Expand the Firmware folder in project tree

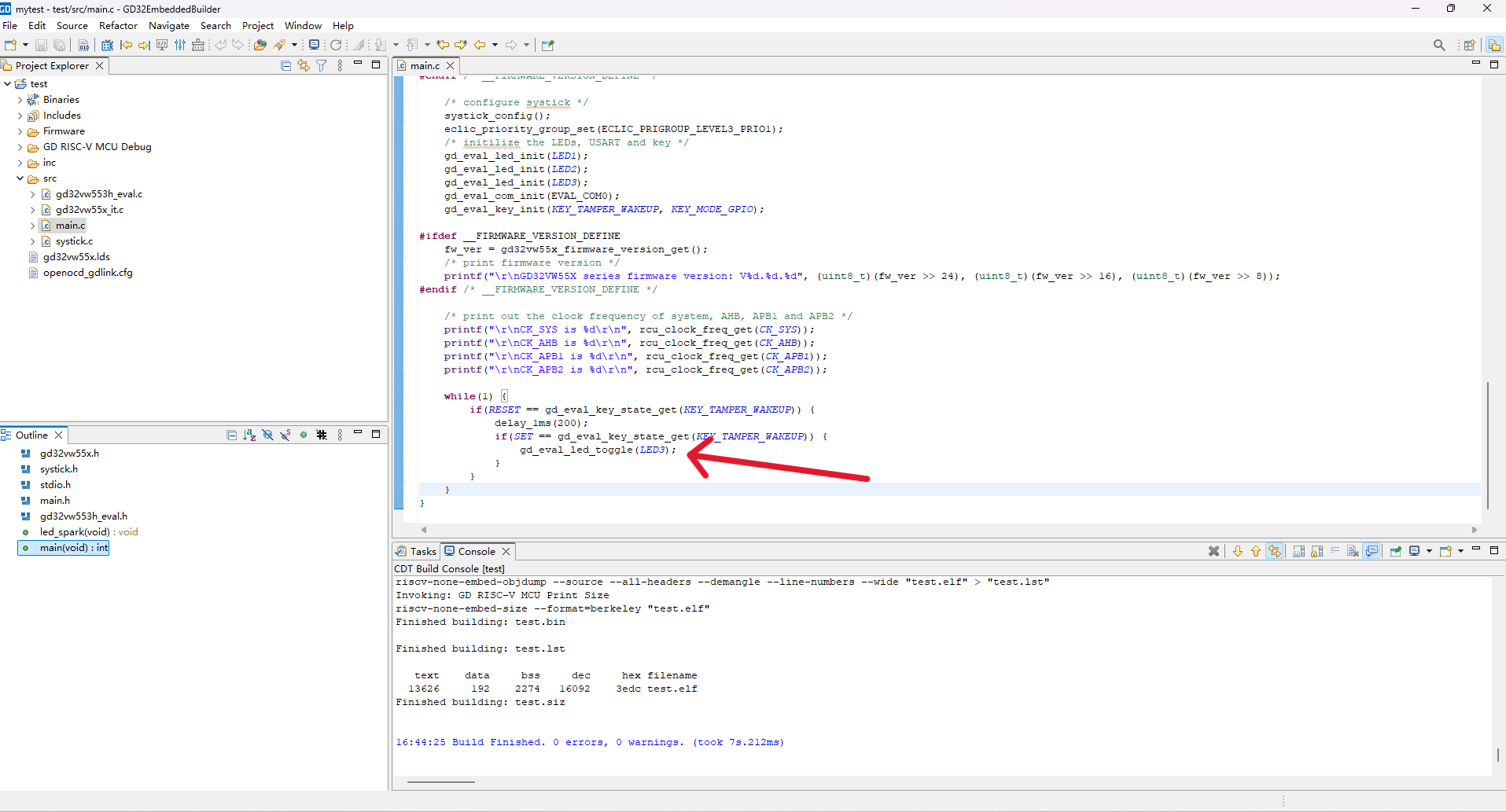coord(20,131)
